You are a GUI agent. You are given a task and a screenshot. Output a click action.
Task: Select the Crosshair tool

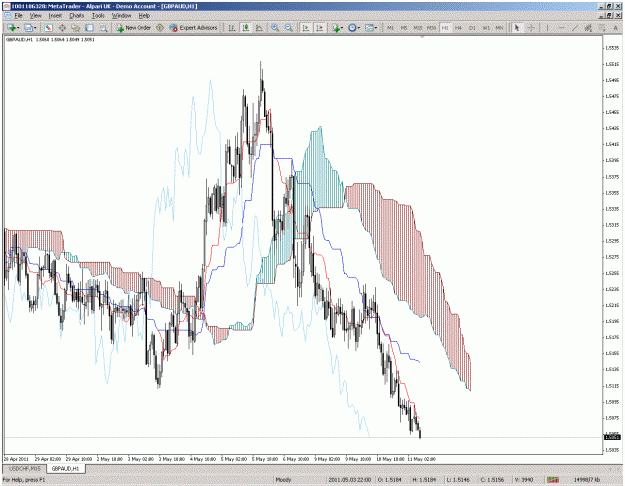(531, 28)
